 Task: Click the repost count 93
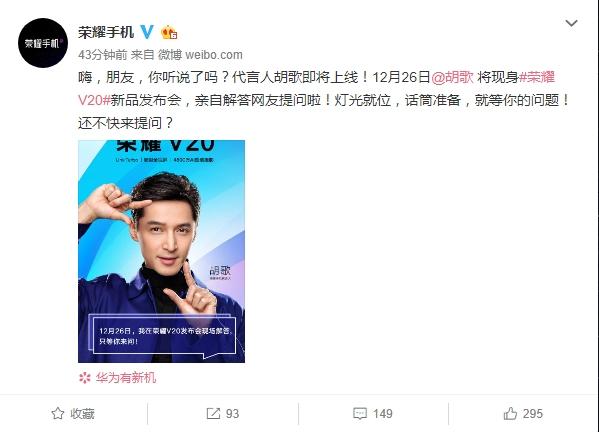(x=232, y=414)
